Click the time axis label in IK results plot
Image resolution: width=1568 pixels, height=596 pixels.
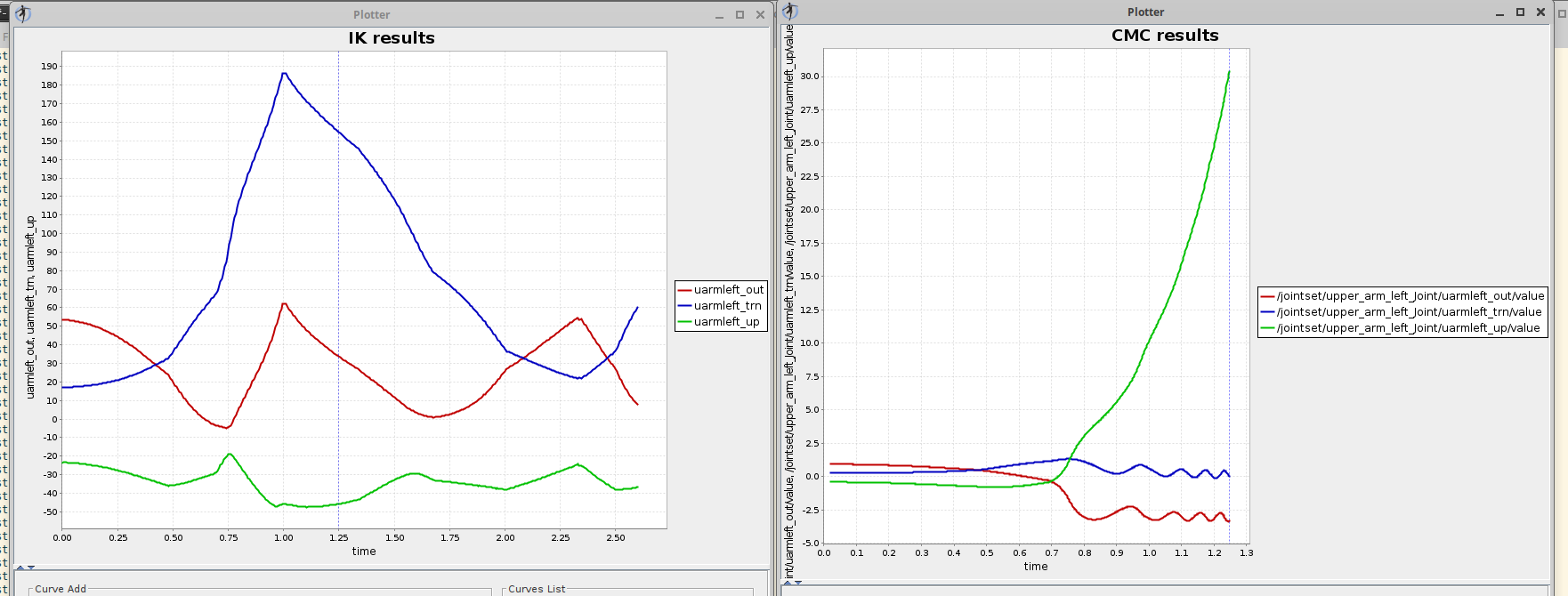coord(364,552)
